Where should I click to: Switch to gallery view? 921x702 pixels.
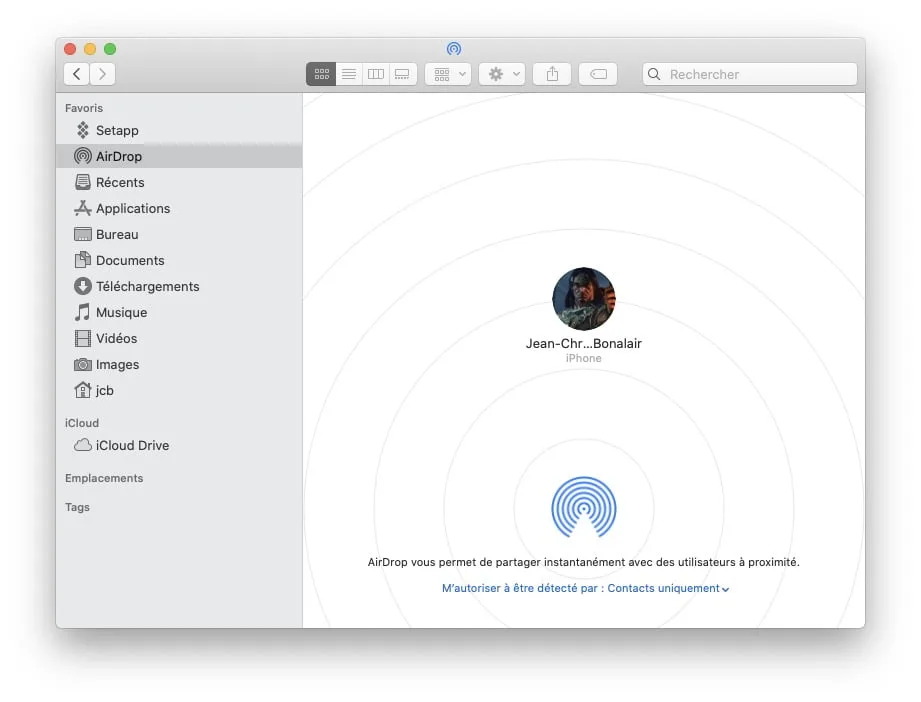click(402, 74)
